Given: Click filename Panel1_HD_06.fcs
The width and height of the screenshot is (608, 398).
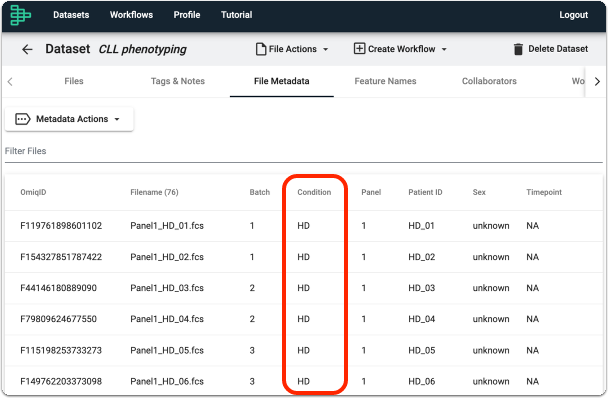Looking at the screenshot, I should click(x=167, y=382).
